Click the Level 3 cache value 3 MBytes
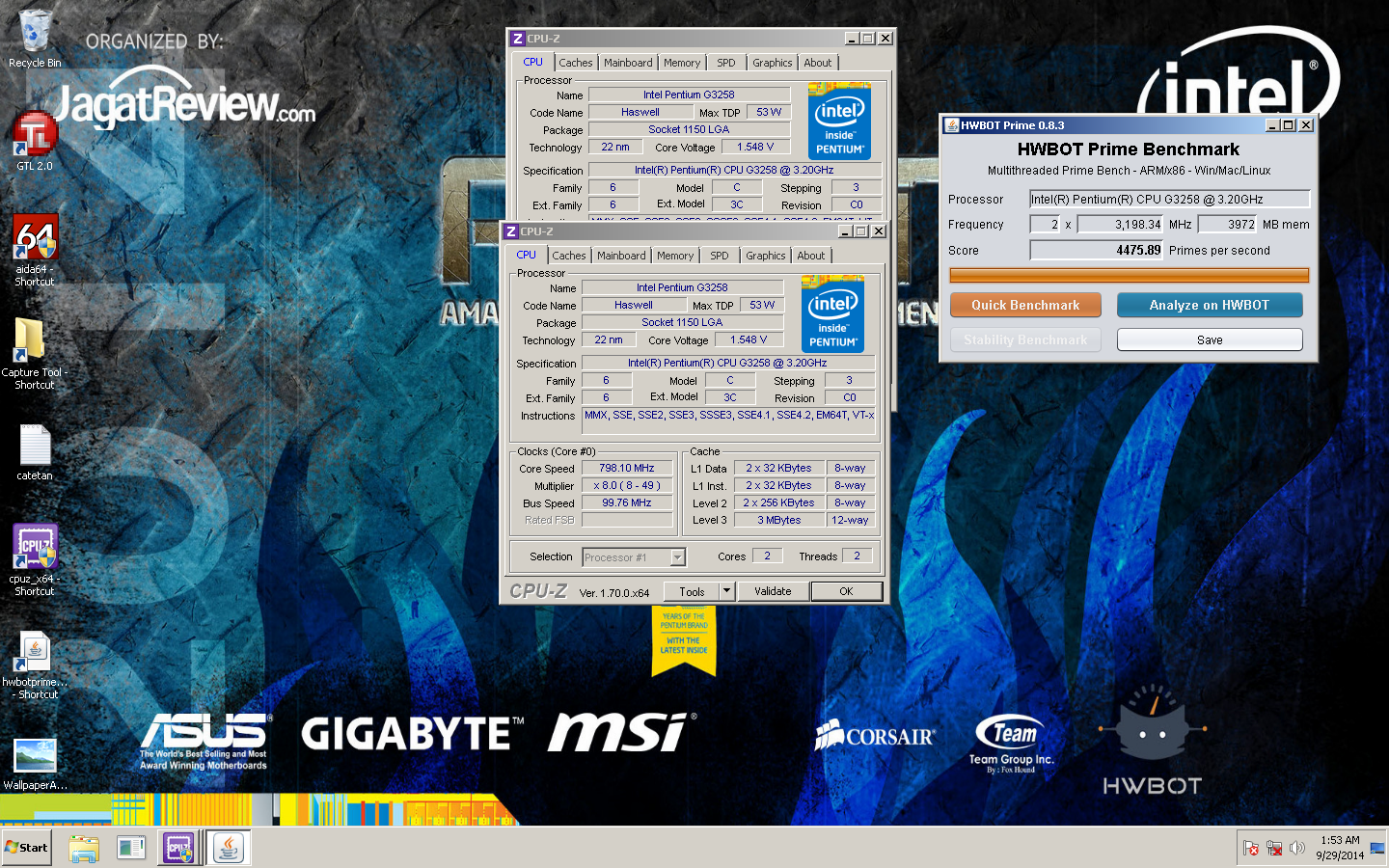This screenshot has width=1389, height=868. tap(779, 520)
